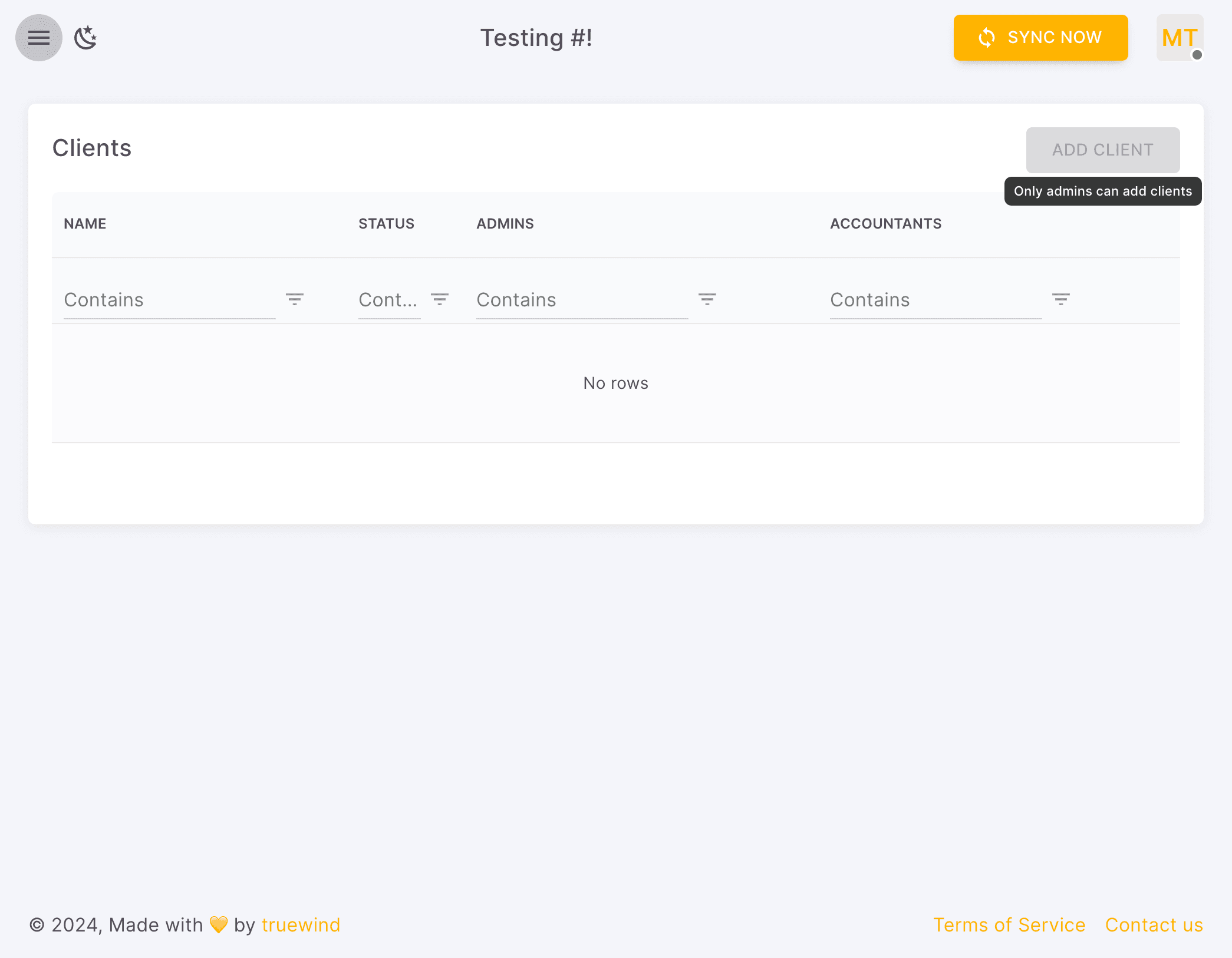The width and height of the screenshot is (1232, 958).
Task: Click the sync refresh icon
Action: [986, 38]
